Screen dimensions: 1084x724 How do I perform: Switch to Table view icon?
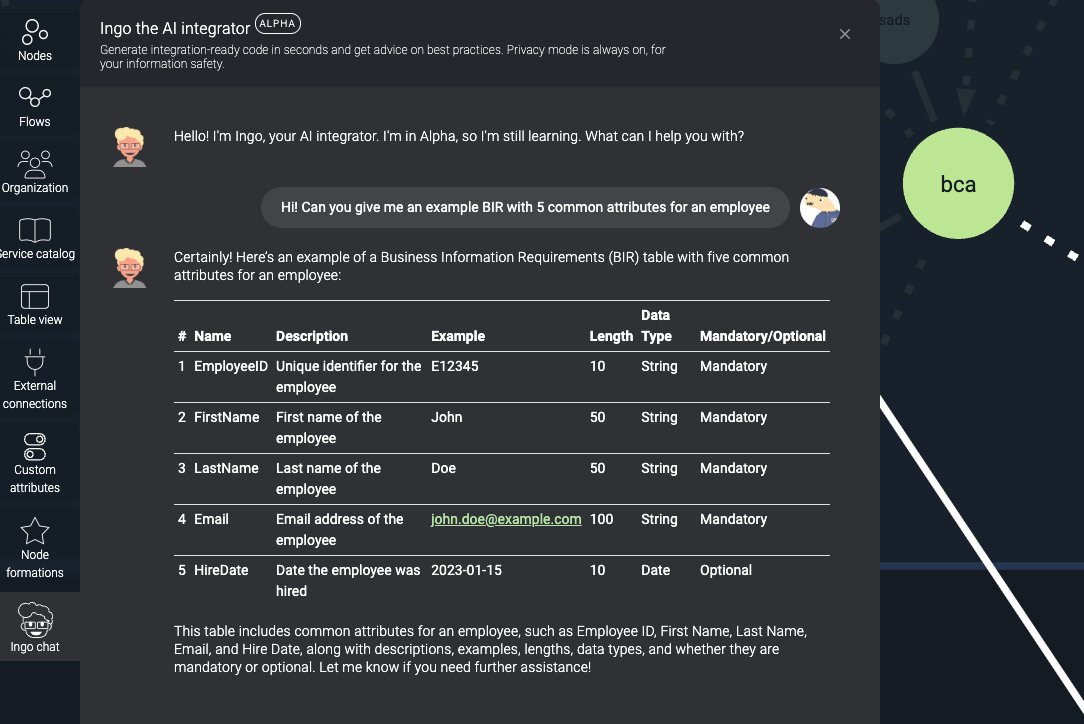(x=35, y=297)
